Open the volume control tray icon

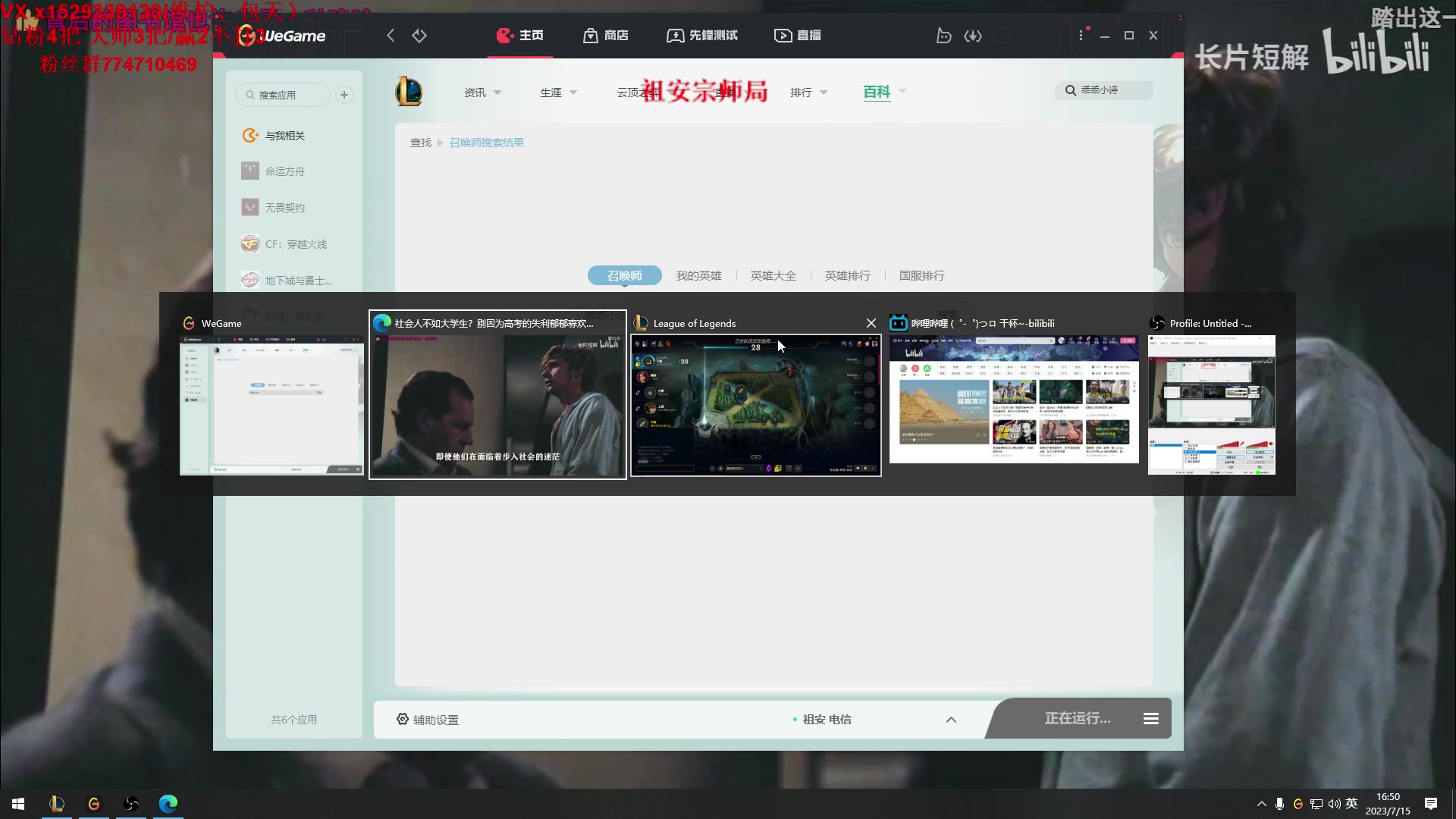(1335, 804)
